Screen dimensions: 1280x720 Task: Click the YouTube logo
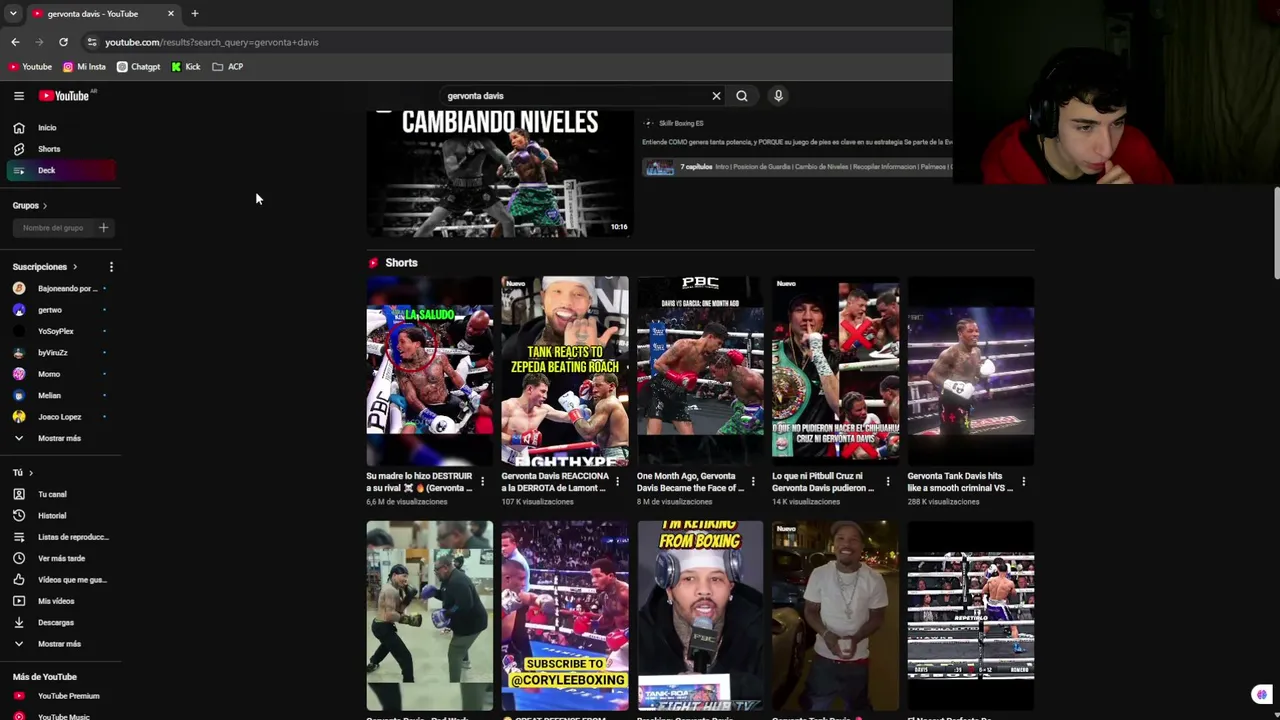pyautogui.click(x=65, y=96)
